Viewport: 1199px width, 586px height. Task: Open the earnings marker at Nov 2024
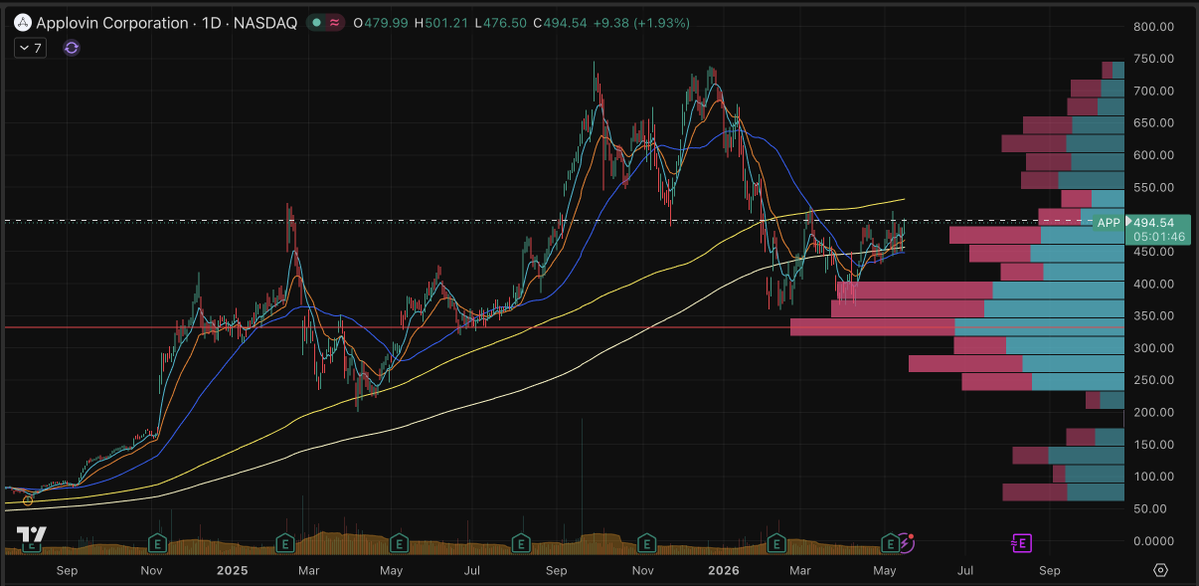coord(157,544)
